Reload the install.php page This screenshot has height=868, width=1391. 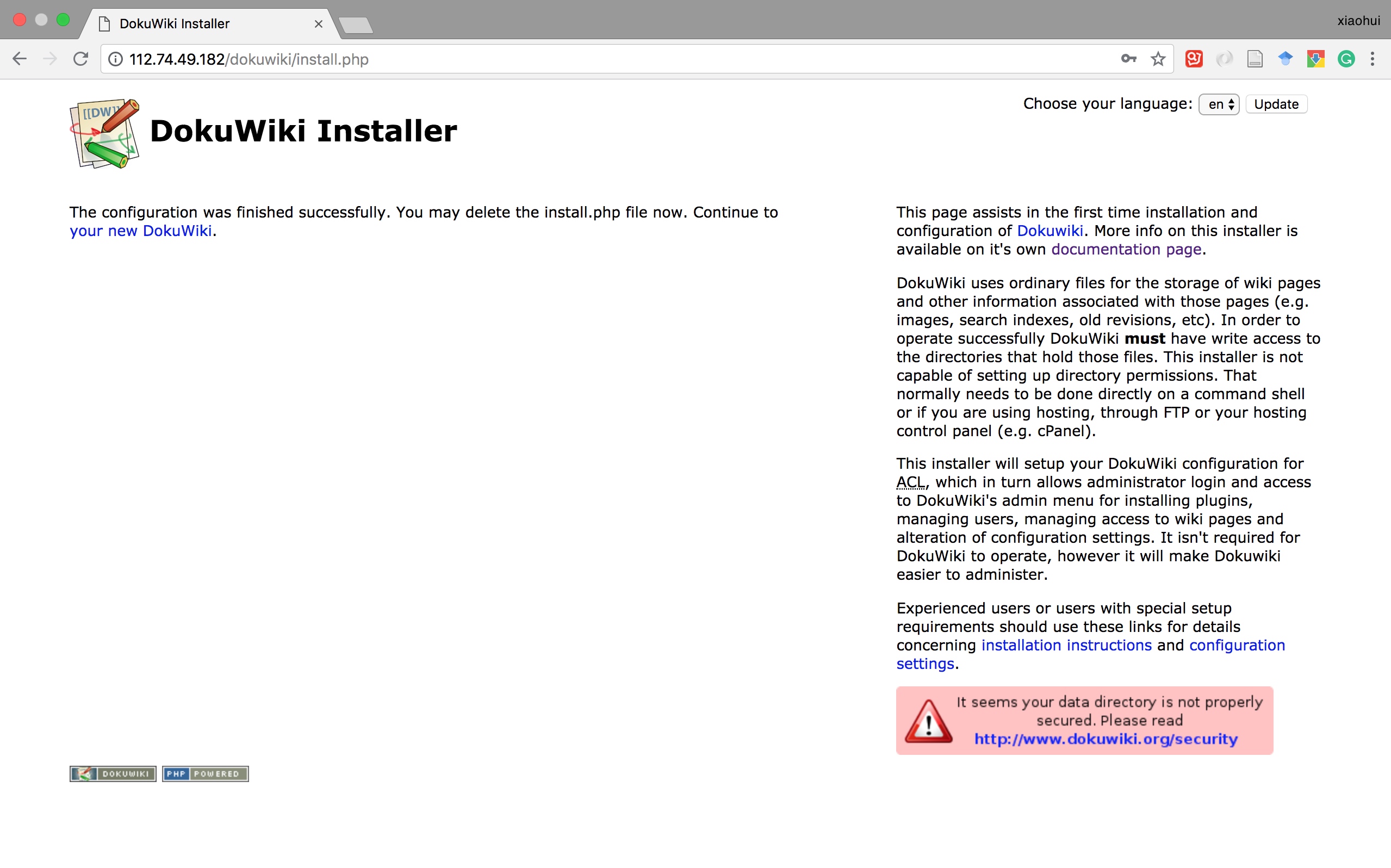pyautogui.click(x=81, y=59)
